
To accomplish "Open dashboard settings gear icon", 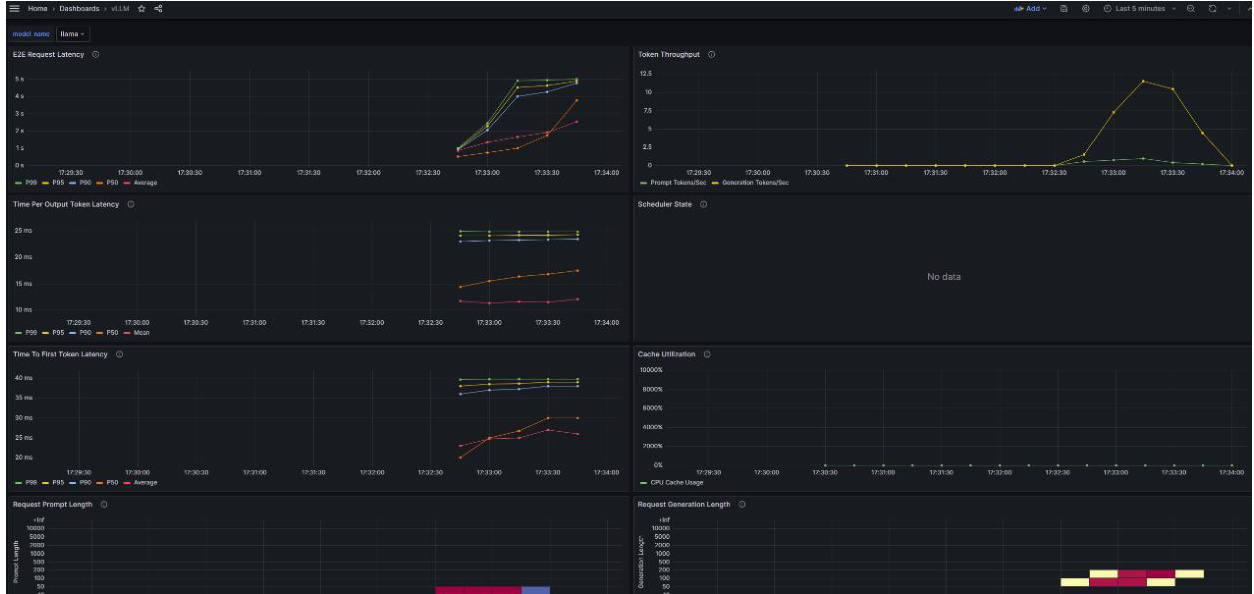I will (x=1085, y=8).
